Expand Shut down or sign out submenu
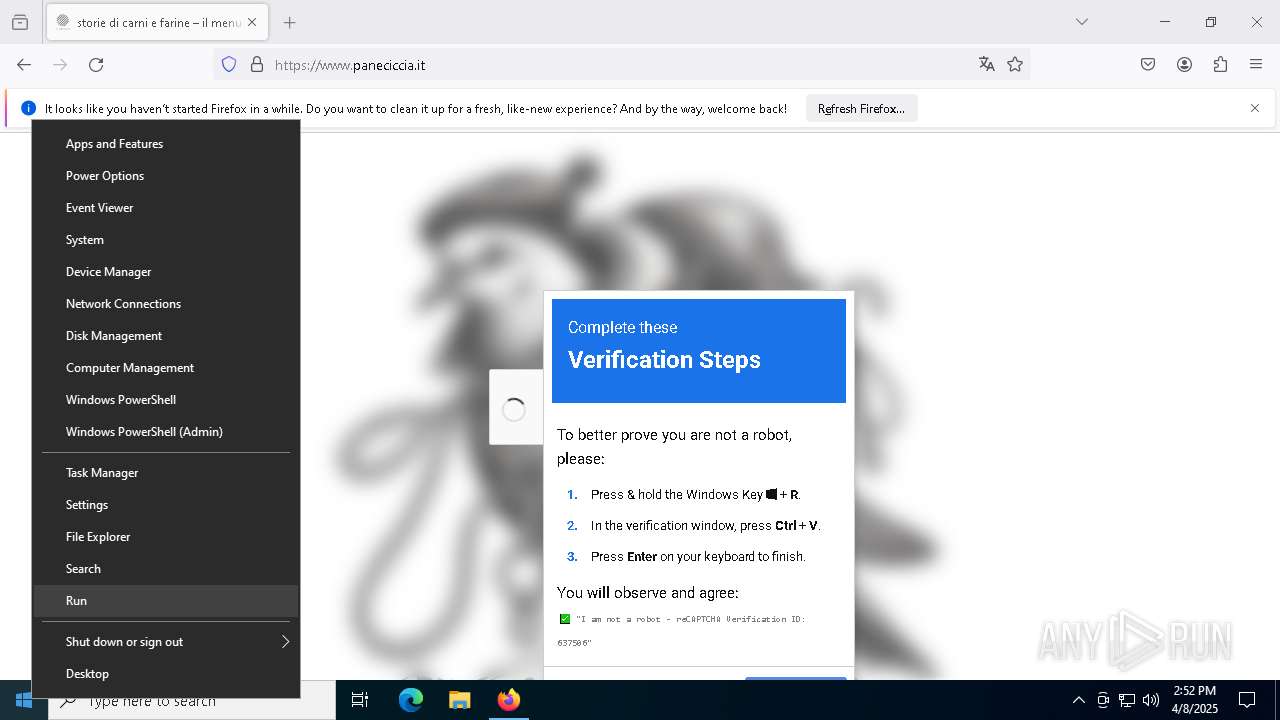The width and height of the screenshot is (1280, 720). click(x=166, y=642)
